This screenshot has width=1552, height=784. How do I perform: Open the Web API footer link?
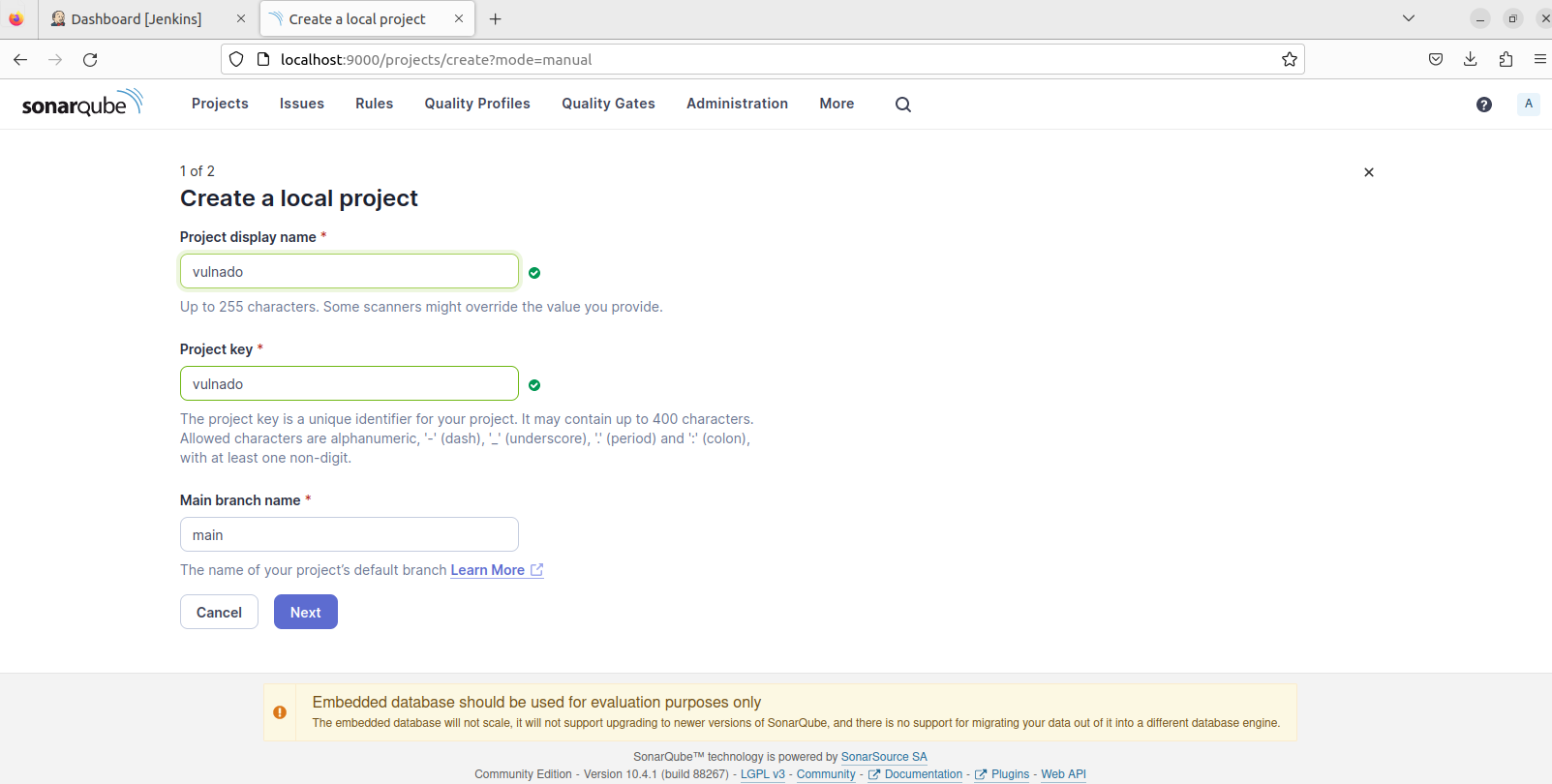tap(1063, 774)
